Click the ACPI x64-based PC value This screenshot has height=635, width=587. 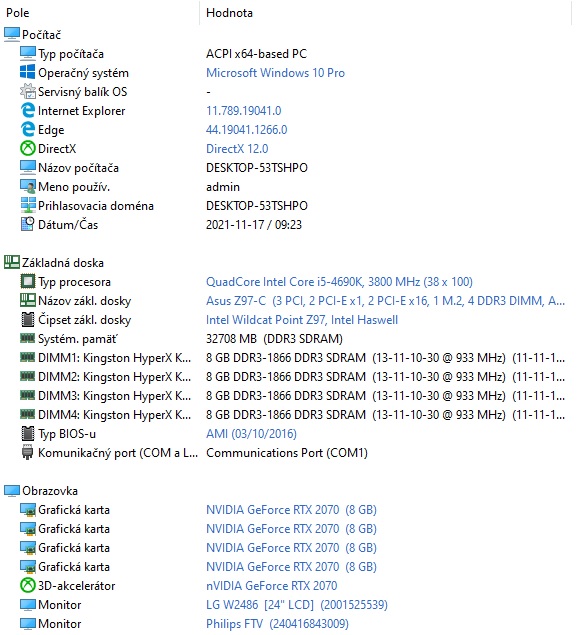click(256, 54)
